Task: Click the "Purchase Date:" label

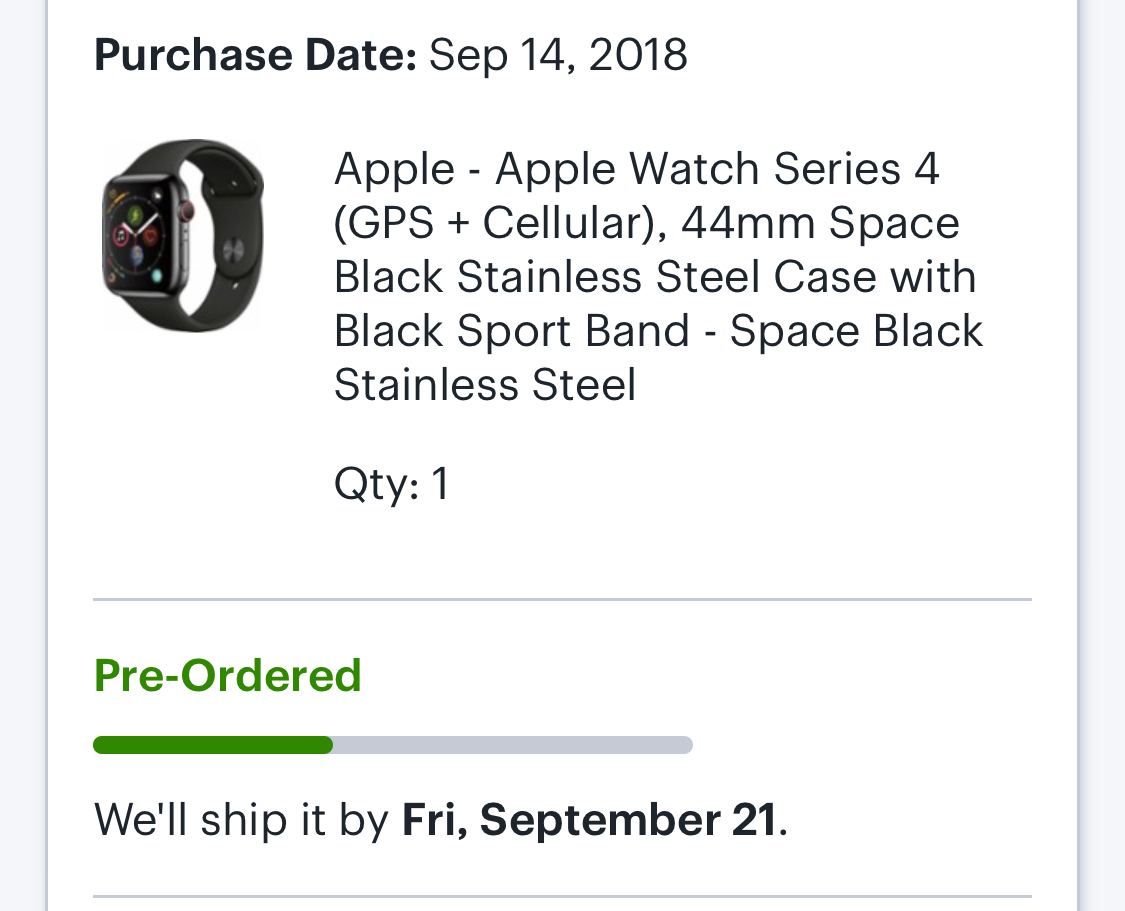Action: 255,54
